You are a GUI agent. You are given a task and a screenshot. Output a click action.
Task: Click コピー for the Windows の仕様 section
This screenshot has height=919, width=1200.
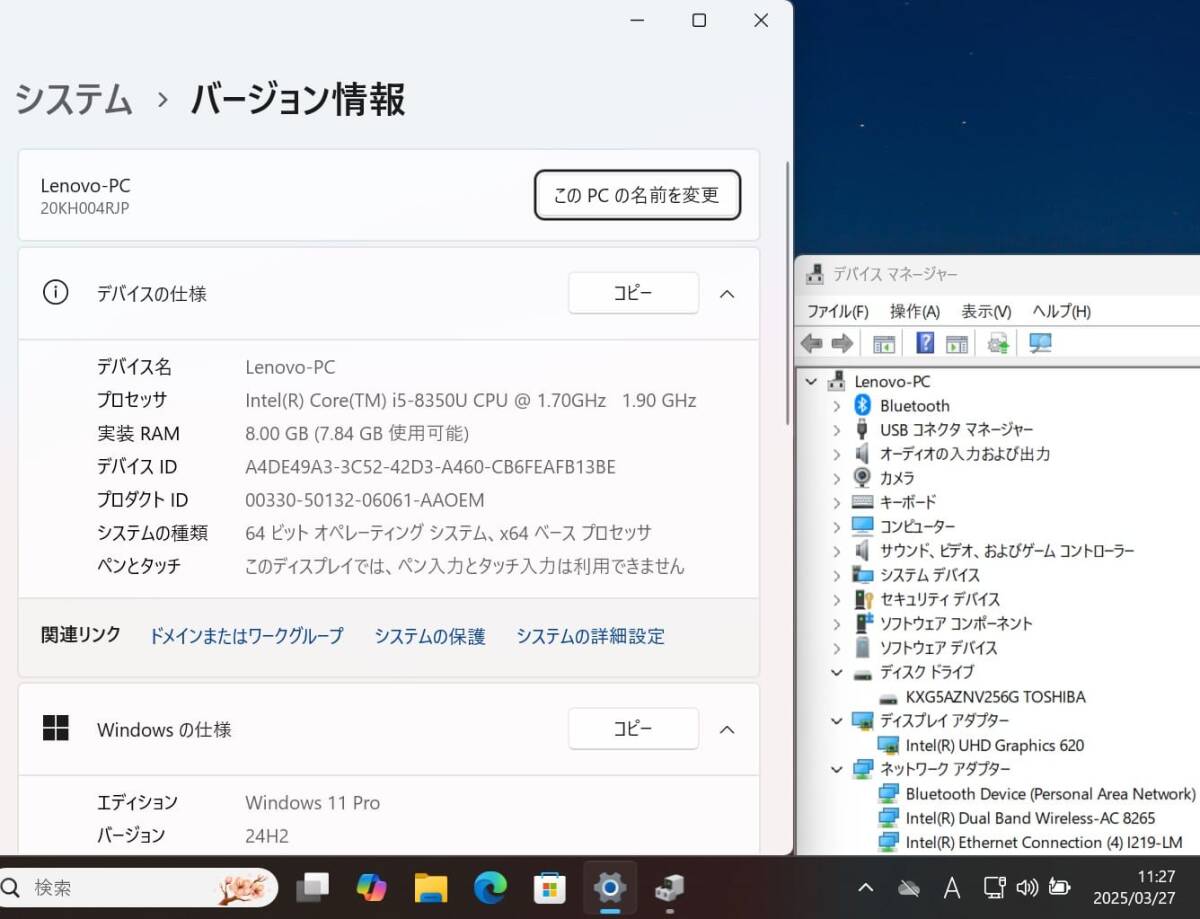(633, 729)
